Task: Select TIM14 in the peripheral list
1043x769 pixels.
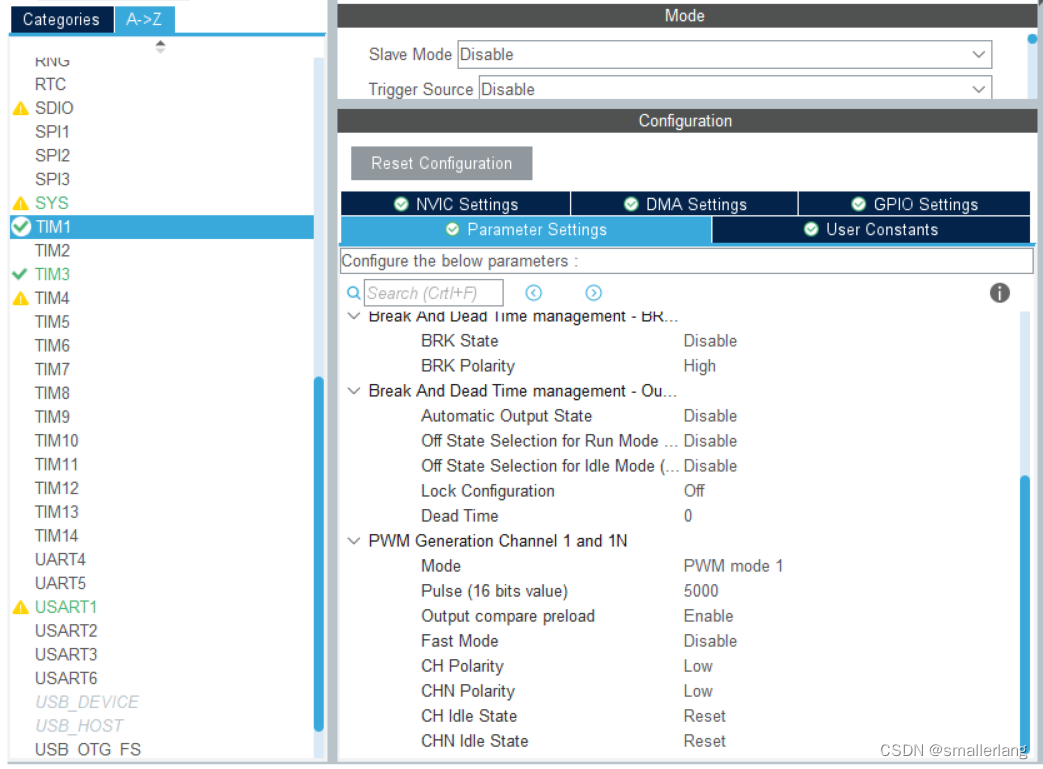Action: click(x=57, y=536)
